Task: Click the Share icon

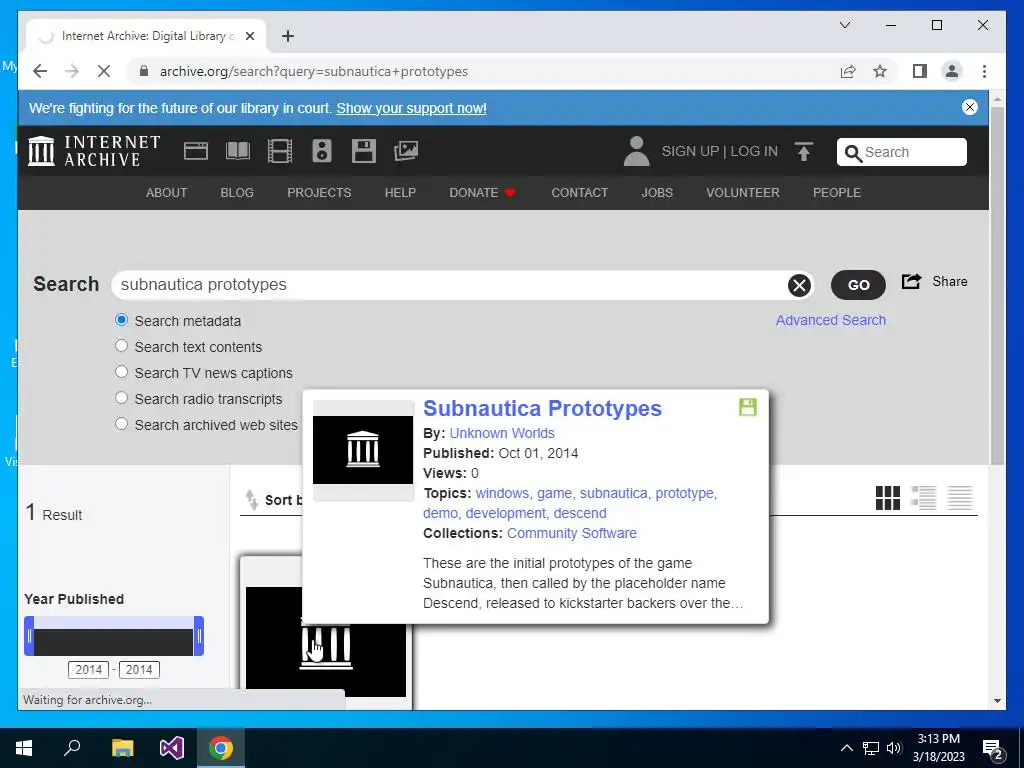Action: [x=911, y=281]
